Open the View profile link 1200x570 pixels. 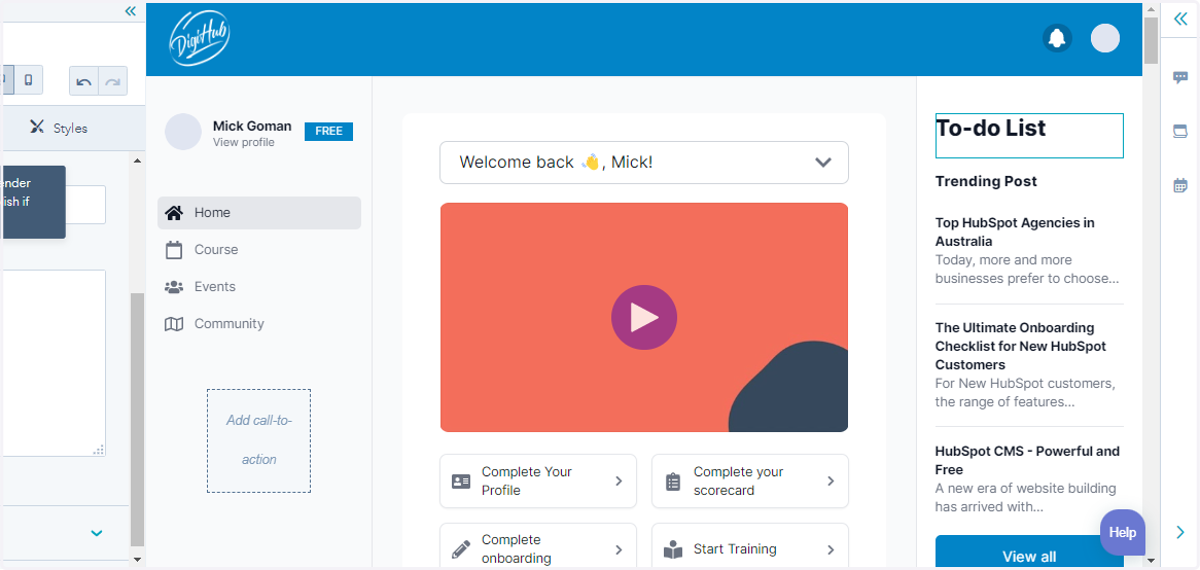[243, 143]
